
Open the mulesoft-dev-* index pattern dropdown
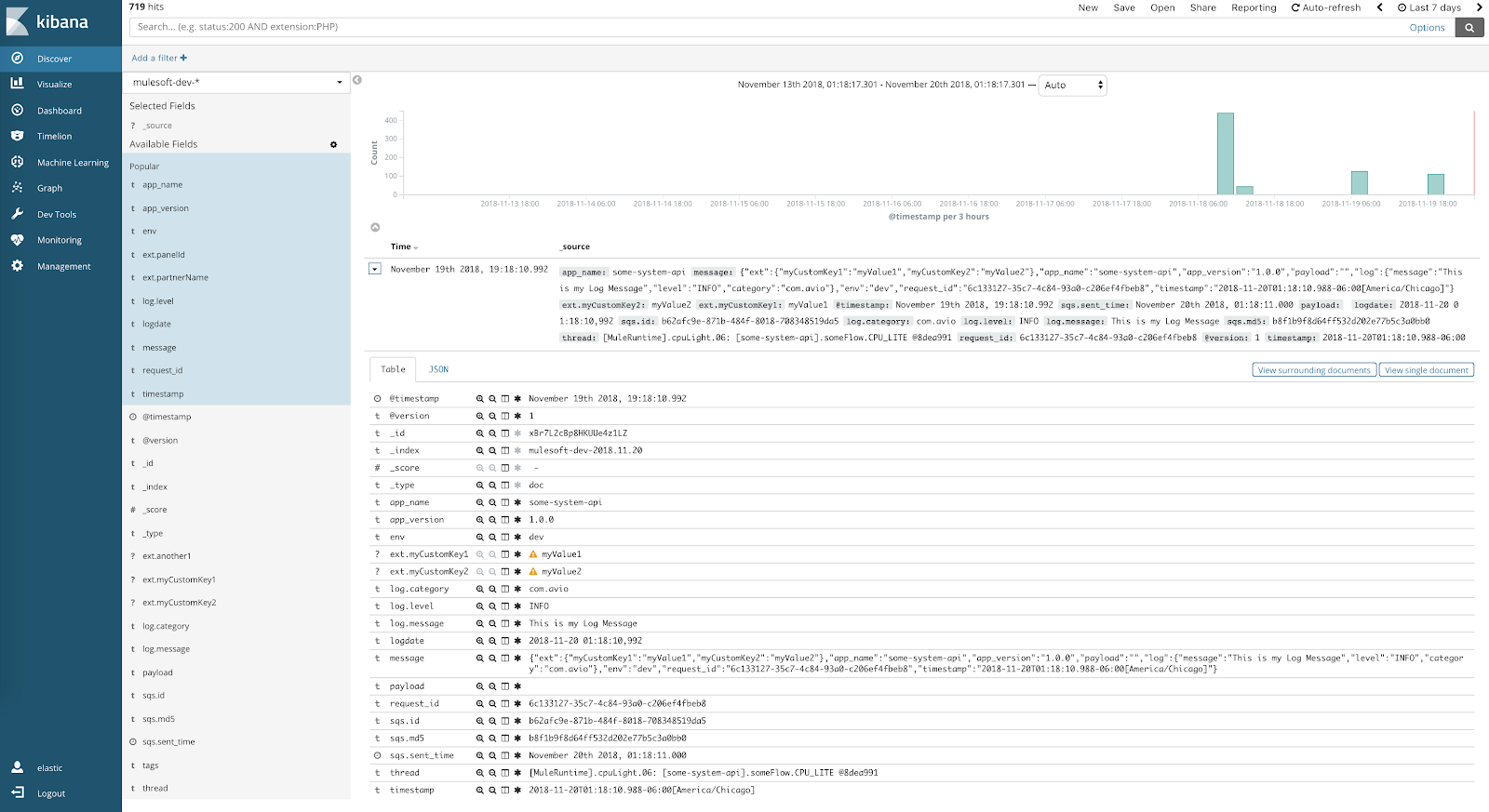tap(236, 83)
